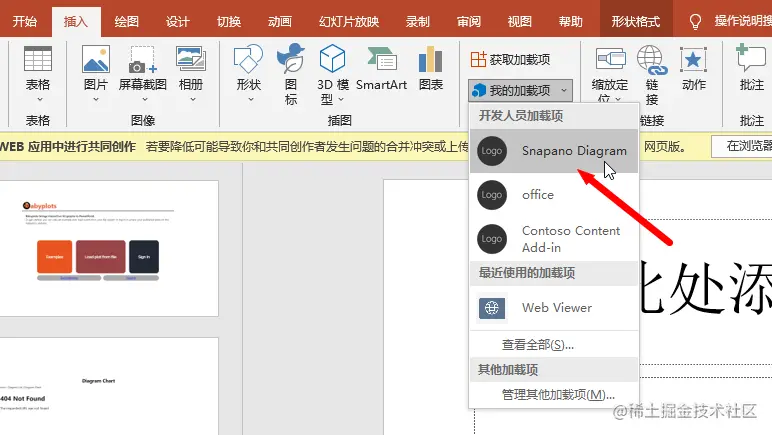Switch to the 录制 tab

tap(418, 22)
